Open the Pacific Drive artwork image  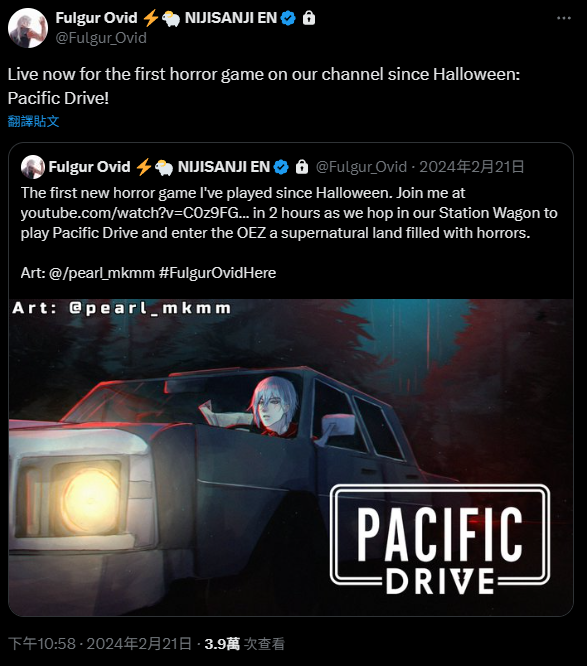pyautogui.click(x=291, y=457)
